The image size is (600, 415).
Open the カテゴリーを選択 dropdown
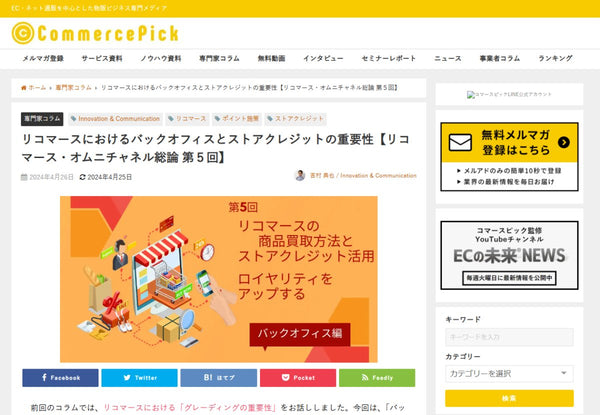tap(509, 373)
